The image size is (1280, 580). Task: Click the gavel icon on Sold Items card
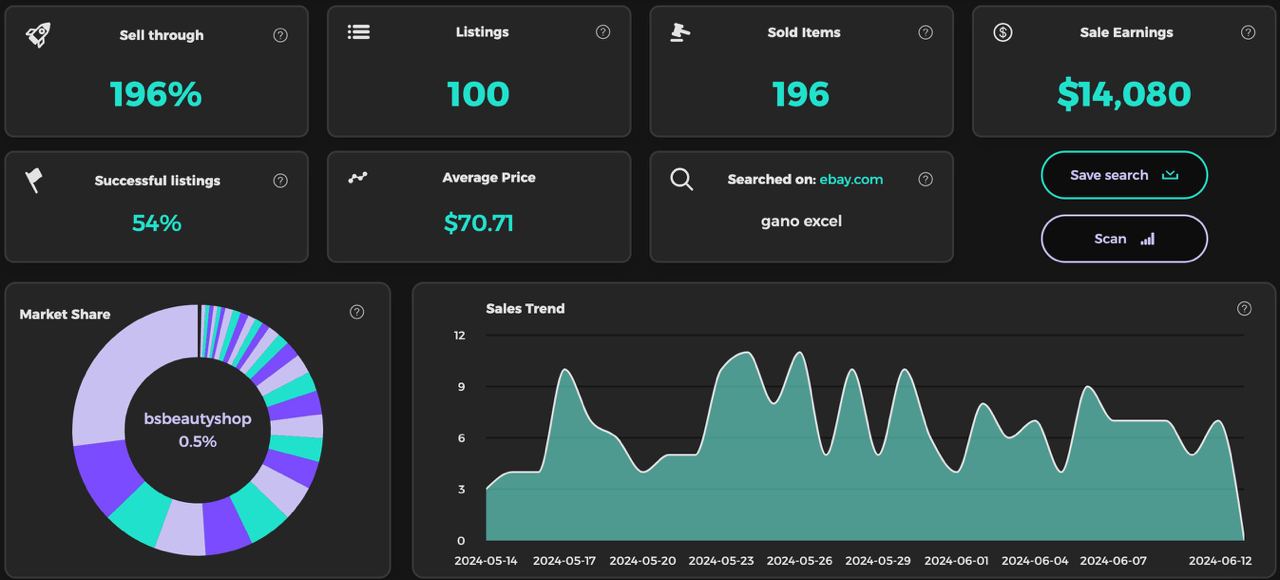pos(680,32)
